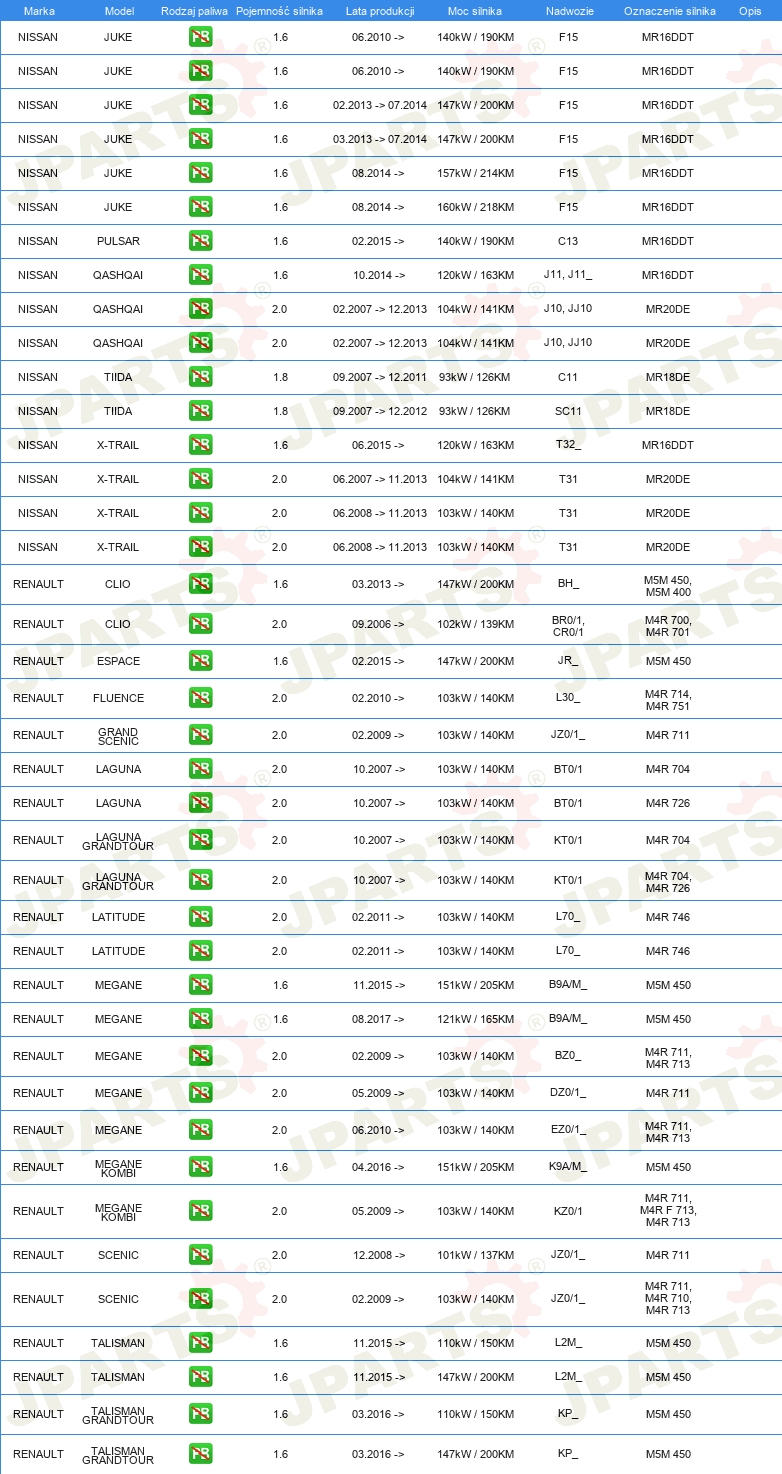Click fuel icon in Scenic 02.2009 row

tap(200, 1299)
